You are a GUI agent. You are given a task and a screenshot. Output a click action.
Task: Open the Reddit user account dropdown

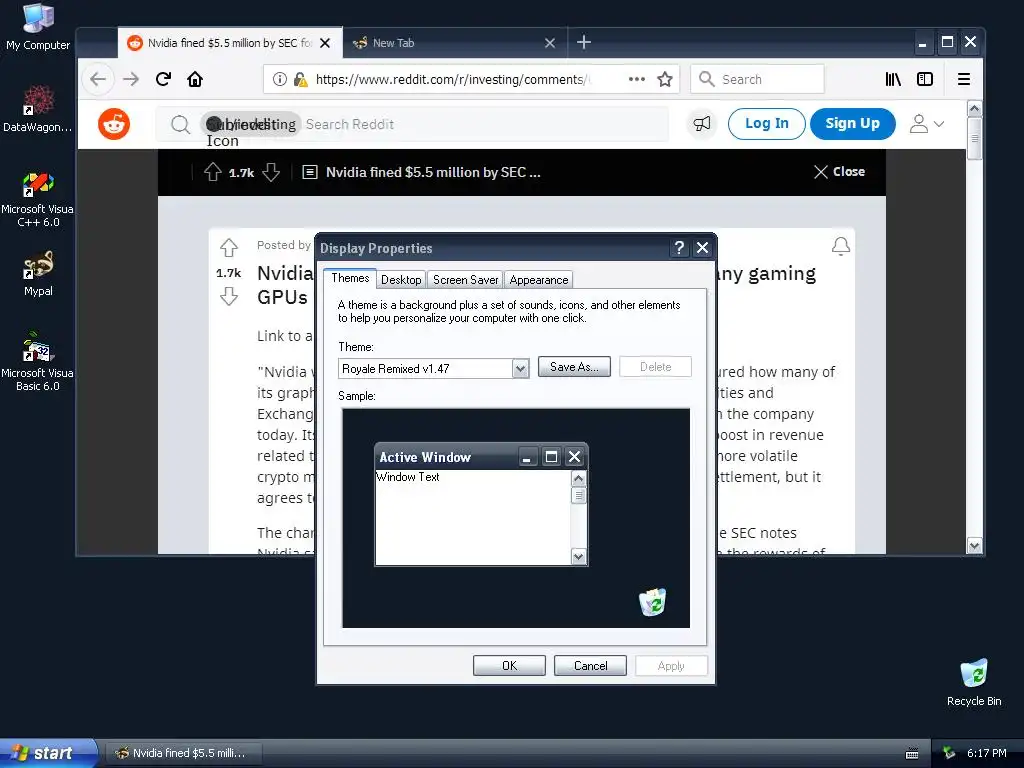click(x=927, y=123)
